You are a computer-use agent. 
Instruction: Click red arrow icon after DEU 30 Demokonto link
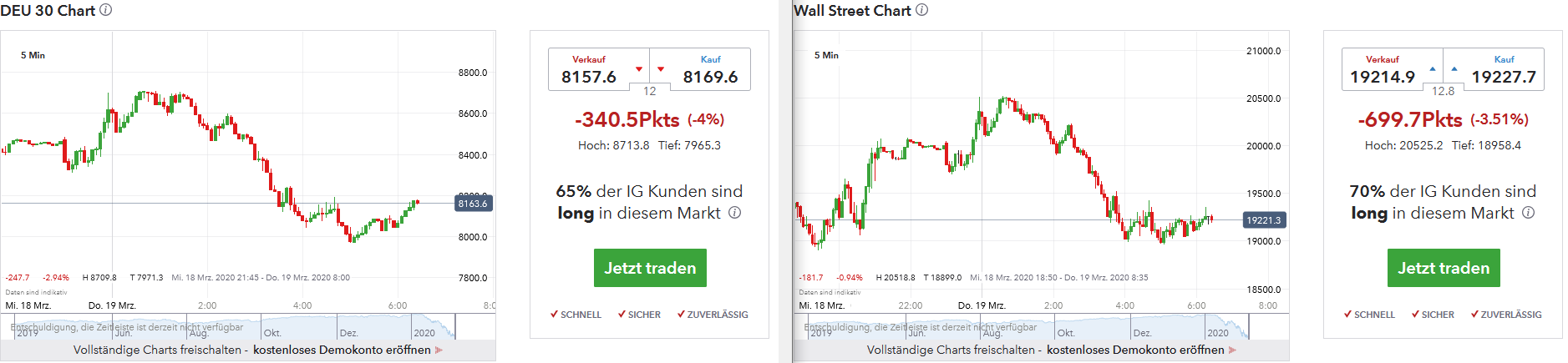439,350
